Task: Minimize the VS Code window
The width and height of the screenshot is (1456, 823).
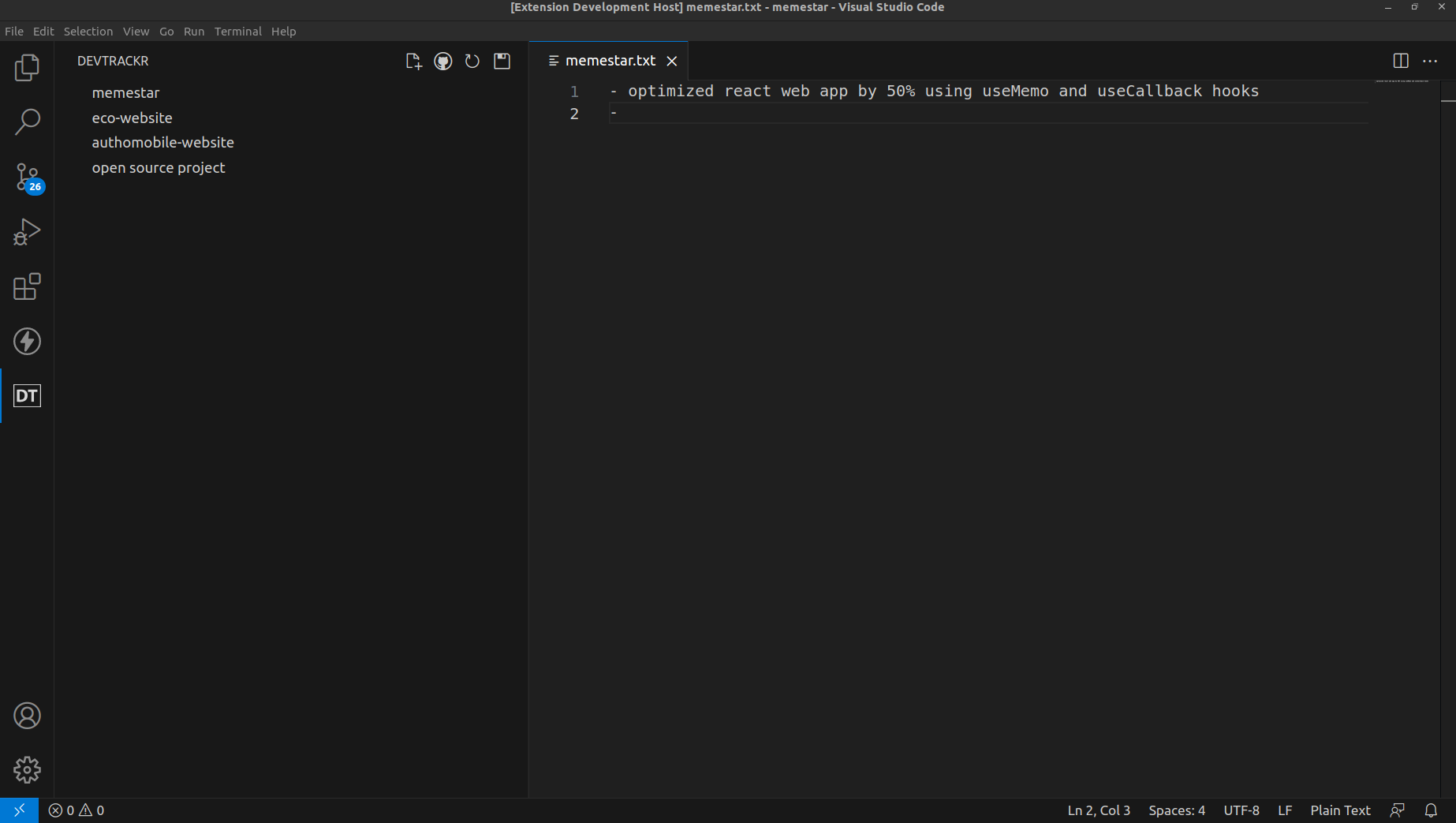Action: pyautogui.click(x=1387, y=7)
